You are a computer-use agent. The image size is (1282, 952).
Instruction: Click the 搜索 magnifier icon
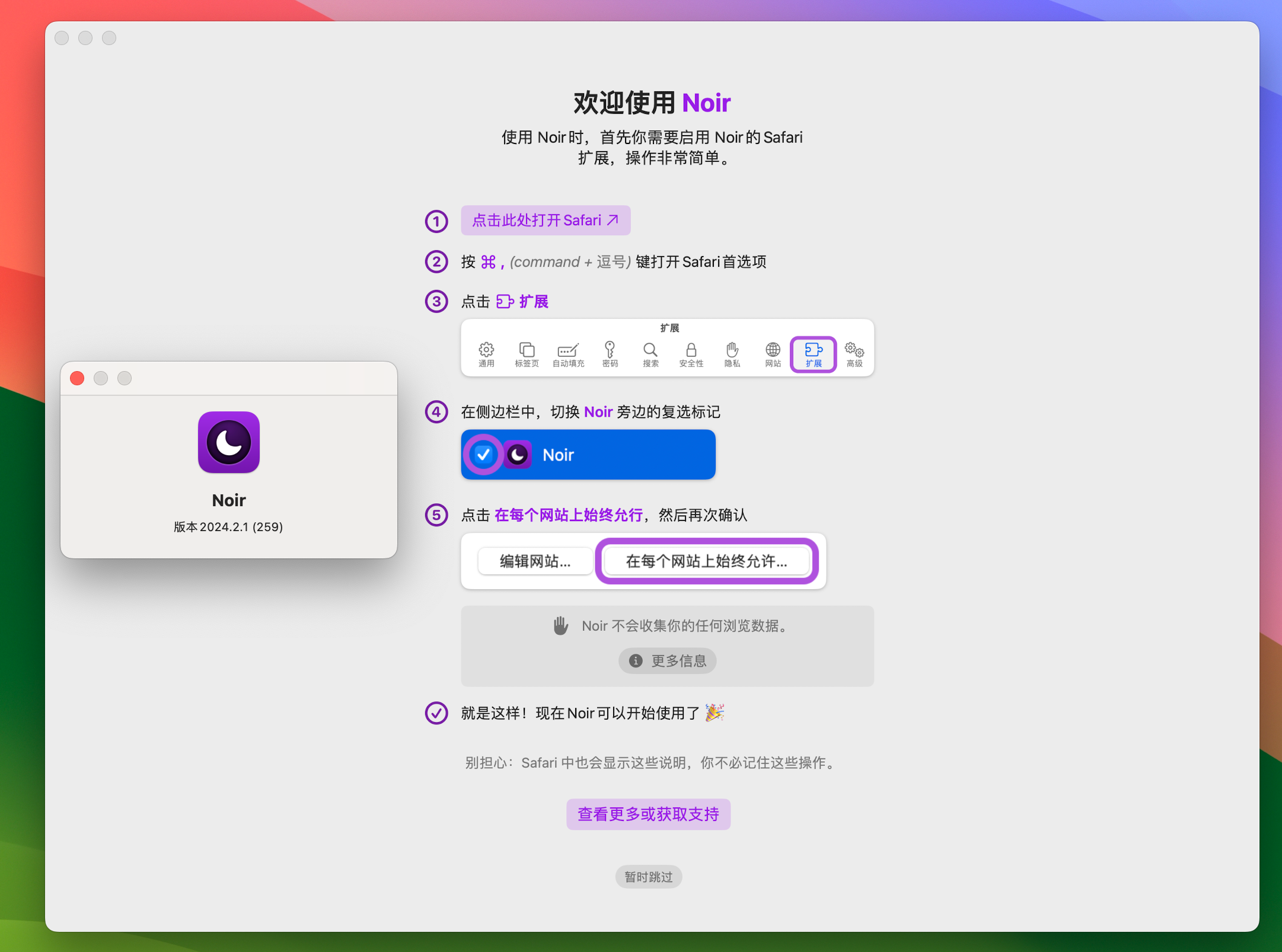[x=650, y=349]
